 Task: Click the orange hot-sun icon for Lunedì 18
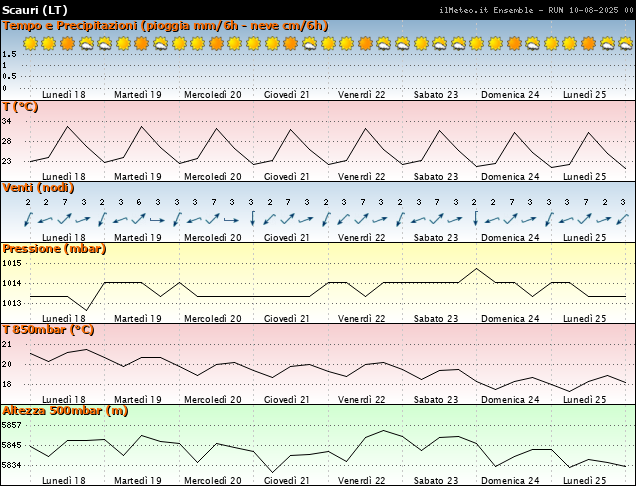tap(67, 43)
